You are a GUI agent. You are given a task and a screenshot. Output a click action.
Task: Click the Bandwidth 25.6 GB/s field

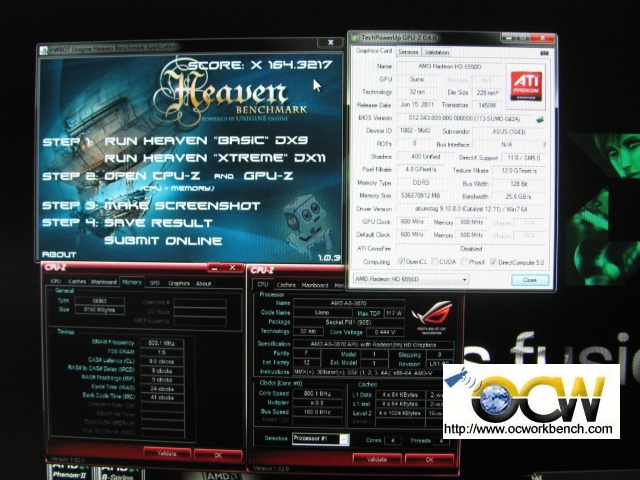pos(518,197)
